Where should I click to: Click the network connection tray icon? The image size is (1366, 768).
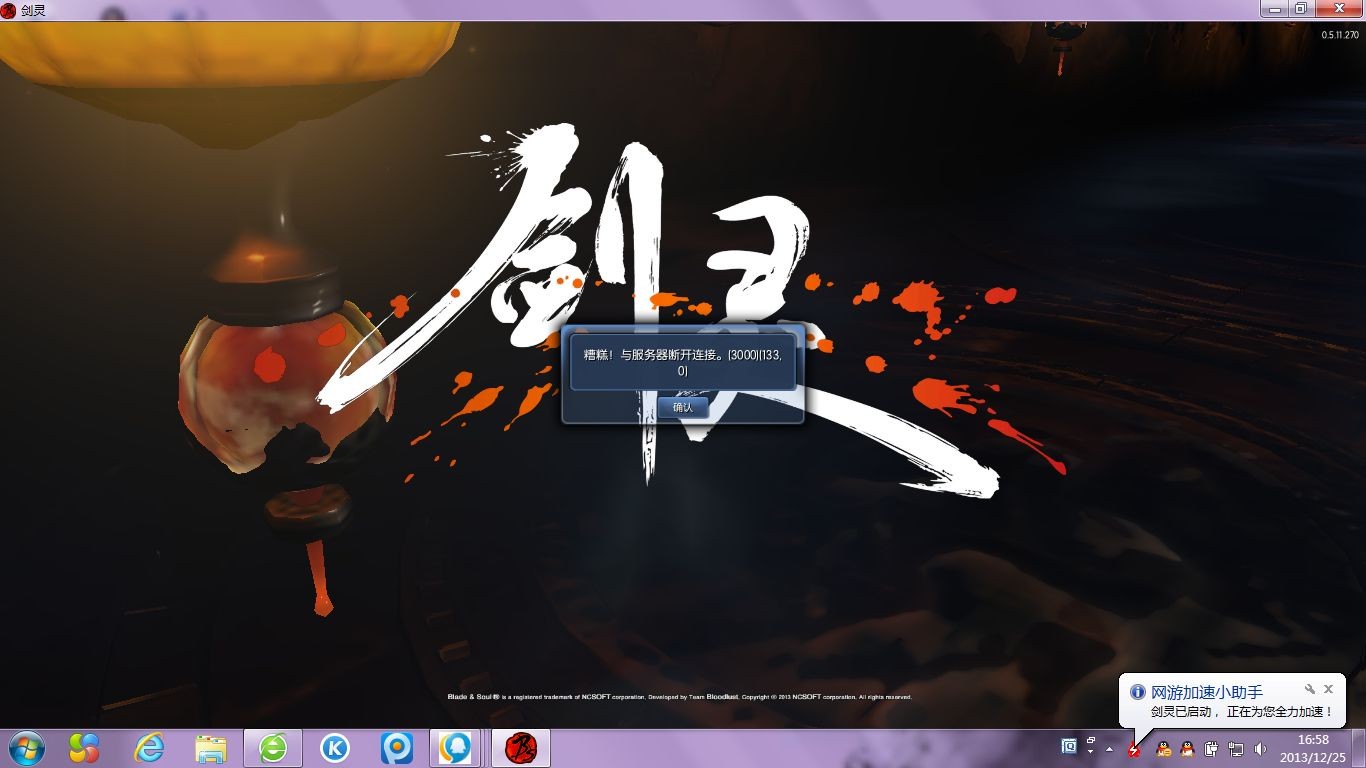point(1236,749)
